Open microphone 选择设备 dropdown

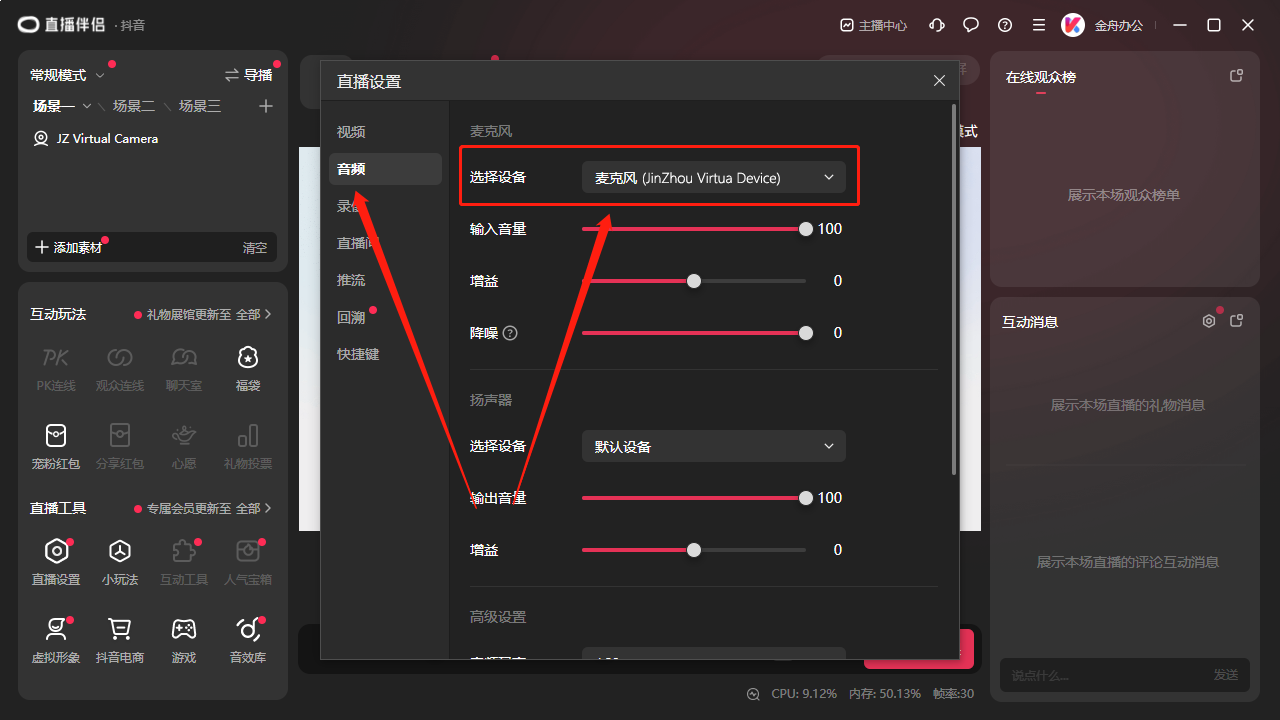714,177
